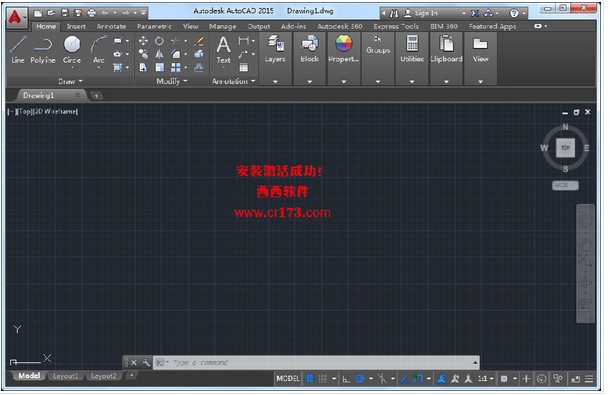Choose the Circle tool
The image size is (610, 395).
[72, 50]
